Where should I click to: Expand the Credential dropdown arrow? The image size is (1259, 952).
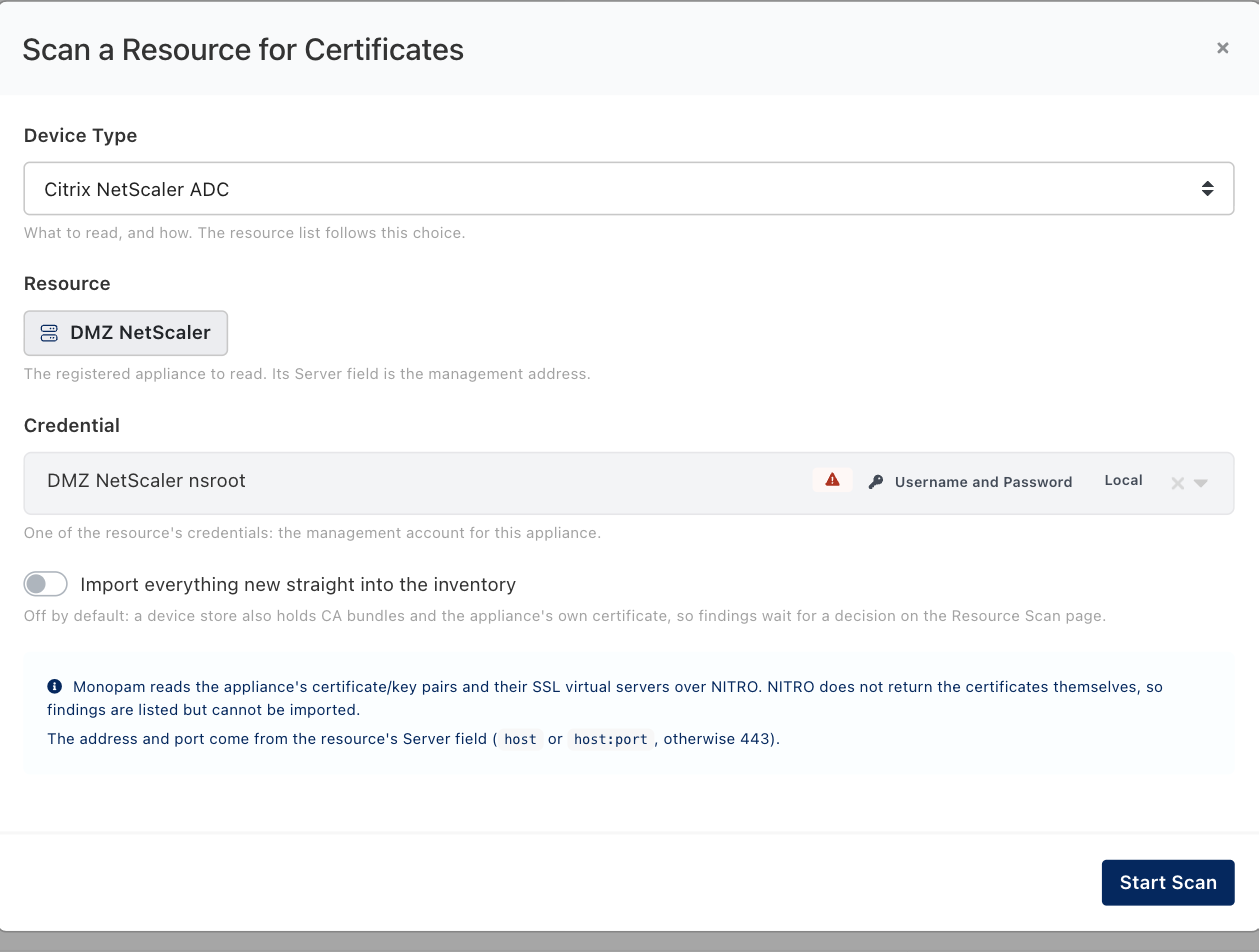[1201, 483]
